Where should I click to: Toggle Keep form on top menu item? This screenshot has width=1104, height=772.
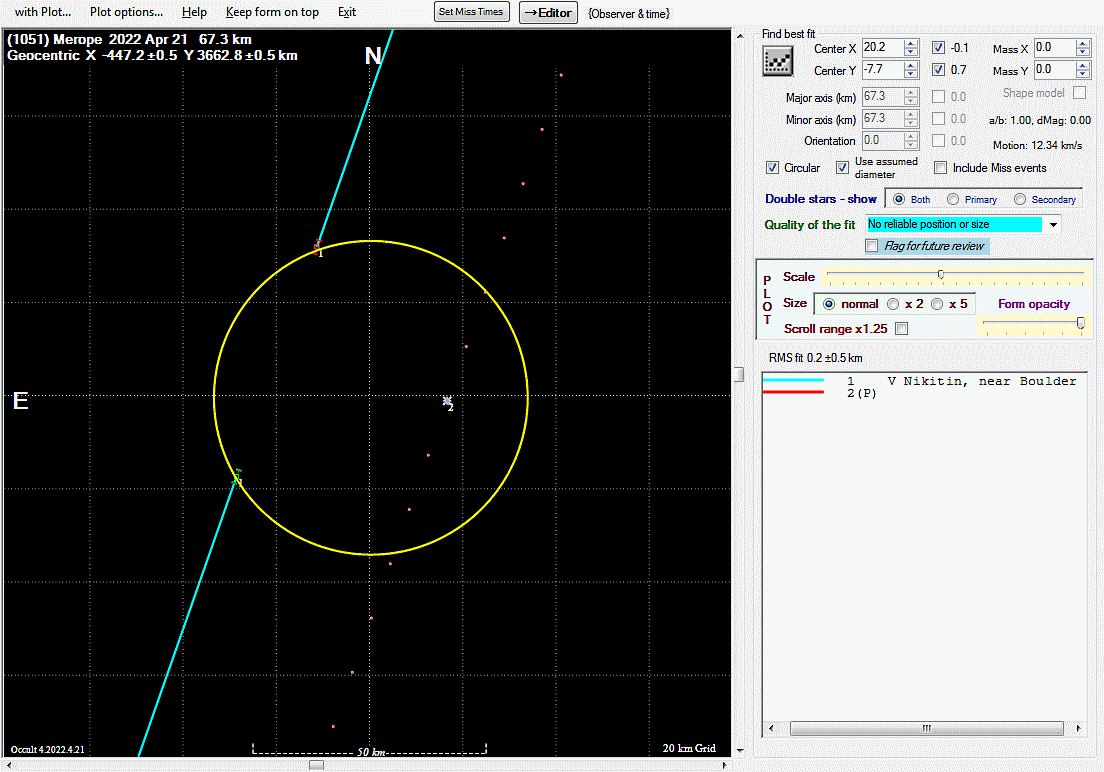click(x=272, y=12)
